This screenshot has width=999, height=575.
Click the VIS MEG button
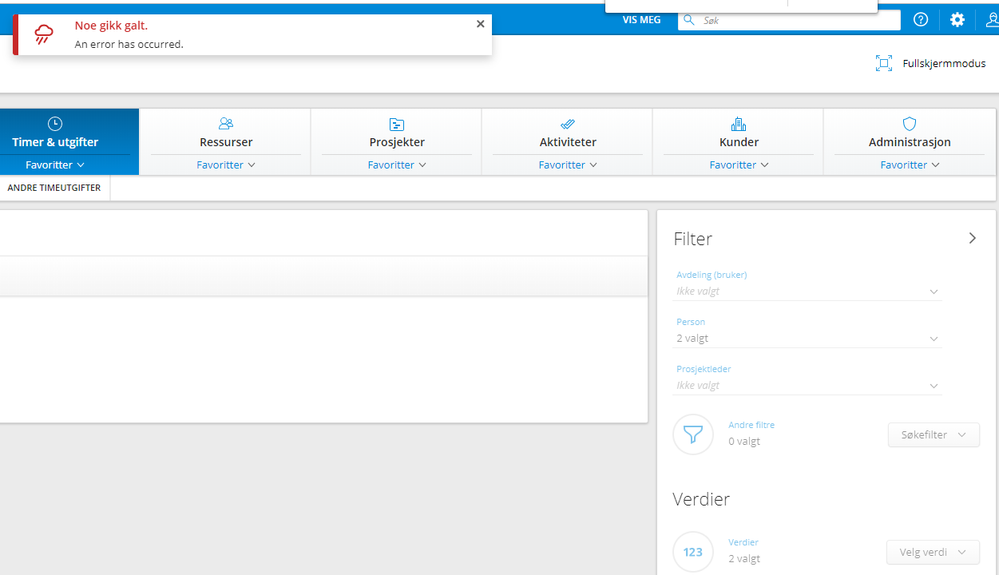pos(641,20)
